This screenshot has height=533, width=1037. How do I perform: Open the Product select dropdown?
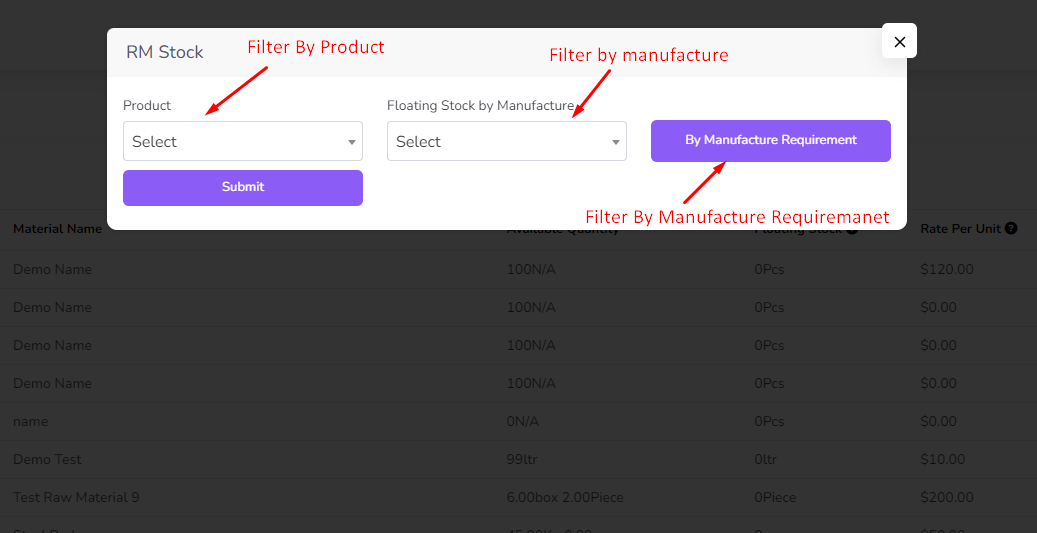click(x=243, y=142)
